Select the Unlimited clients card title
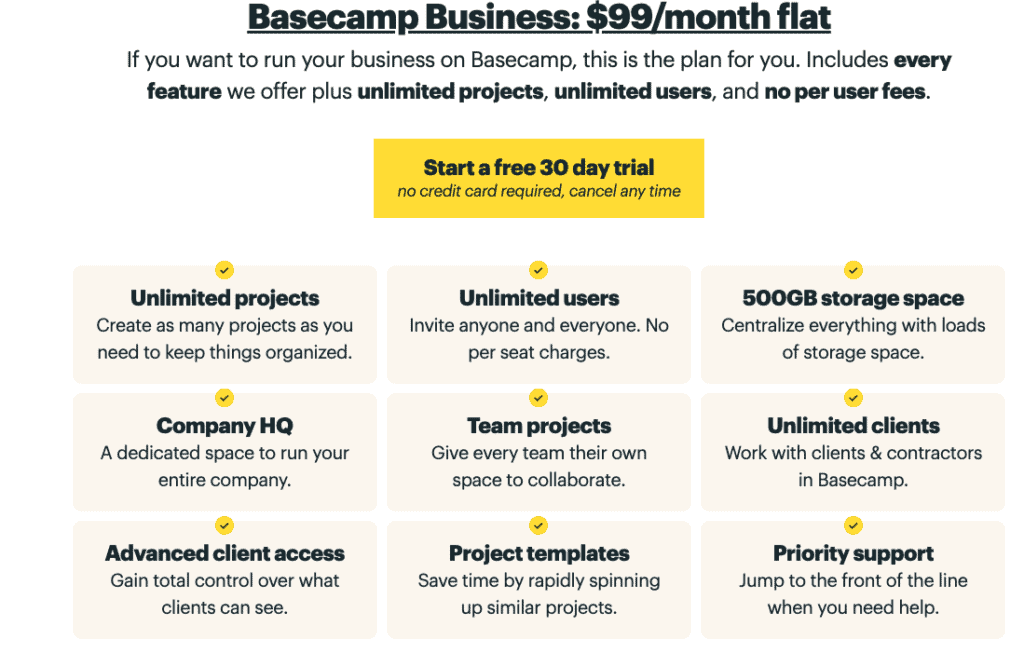This screenshot has width=1024, height=653. tap(853, 426)
